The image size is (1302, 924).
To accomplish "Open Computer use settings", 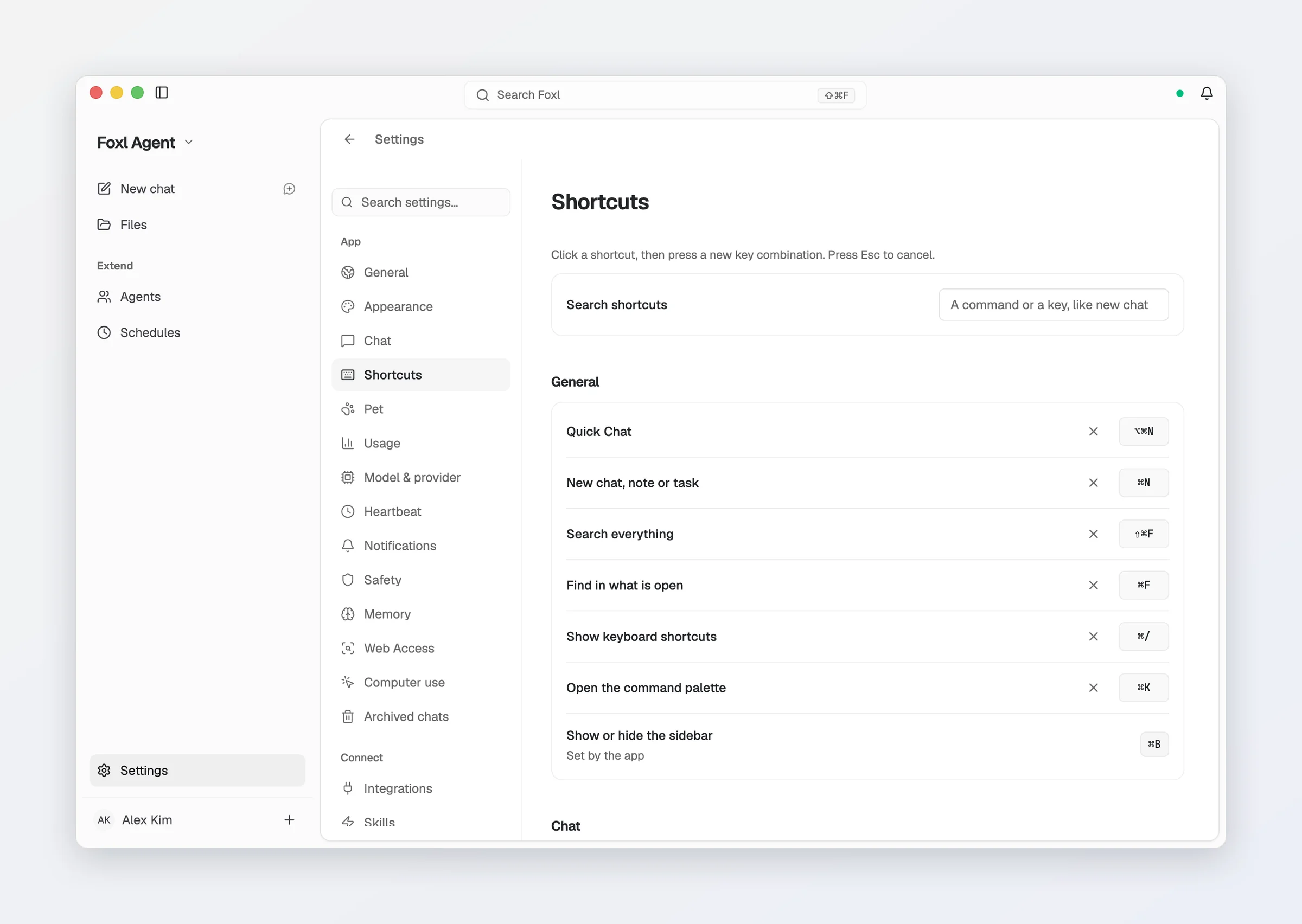I will 420,682.
